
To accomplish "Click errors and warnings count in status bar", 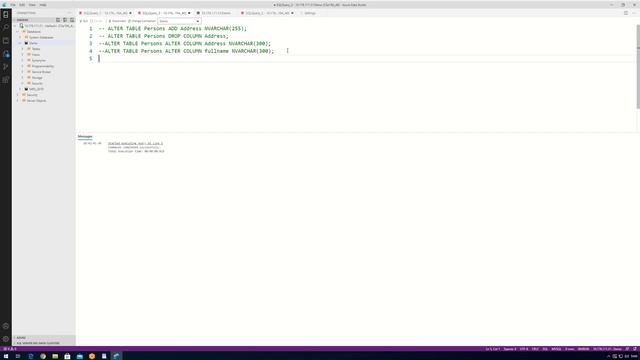I will (x=10, y=349).
